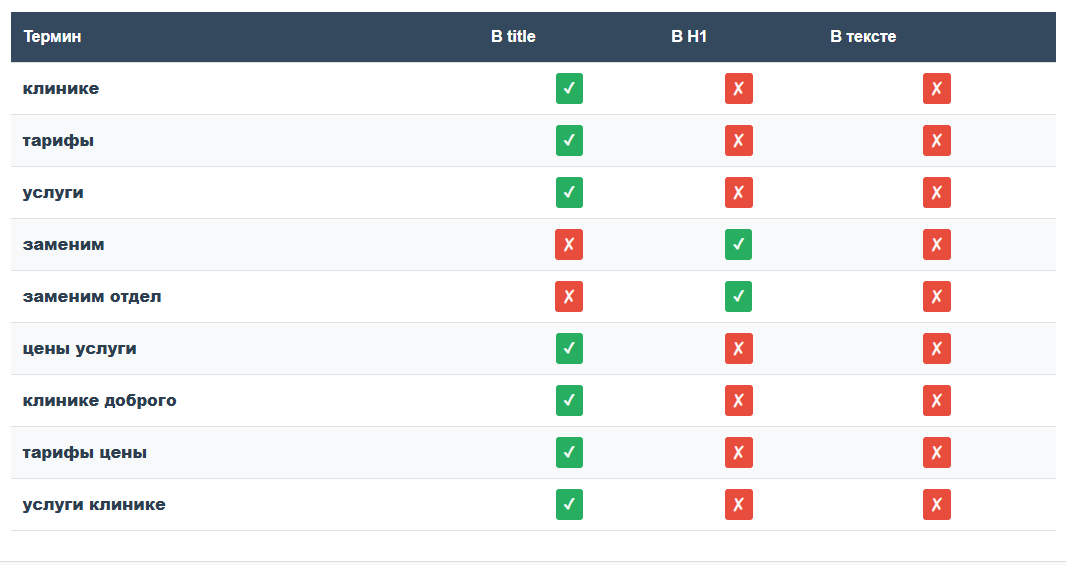
Task: Click red cross in тексте column for цены услуги
Action: (x=936, y=349)
